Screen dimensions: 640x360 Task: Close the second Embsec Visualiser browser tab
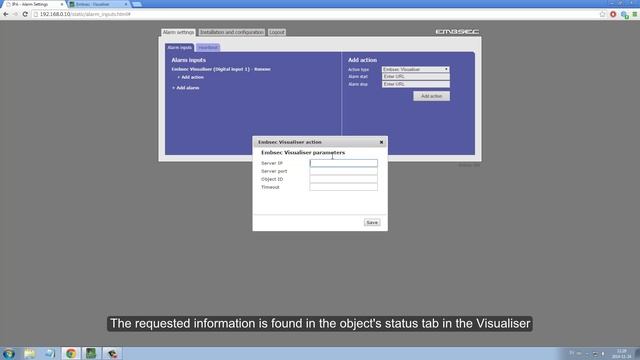click(x=126, y=4)
